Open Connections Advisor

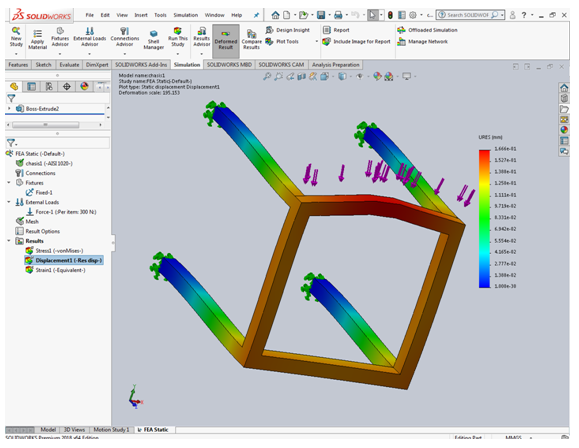125,37
